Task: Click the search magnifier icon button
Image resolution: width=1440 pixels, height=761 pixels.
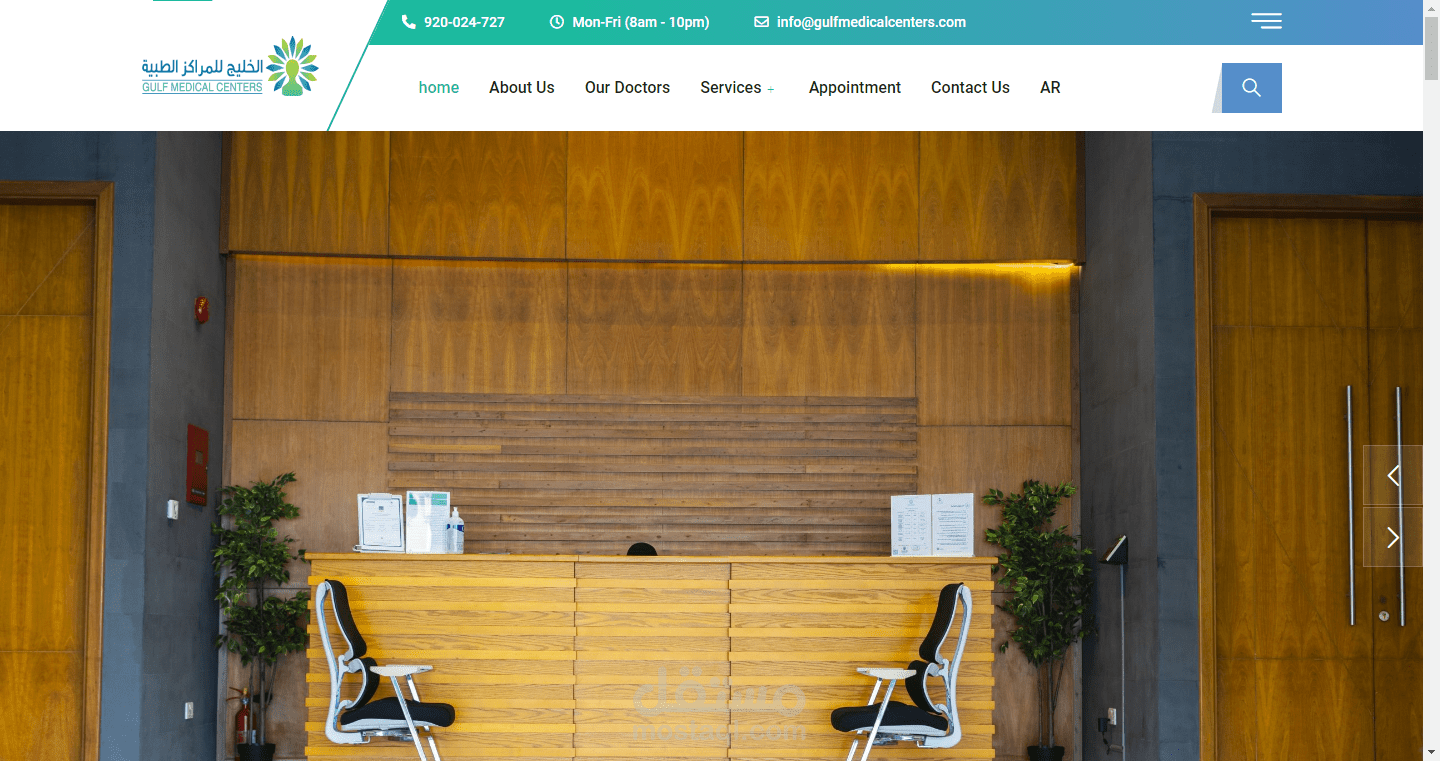Action: 1251,88
